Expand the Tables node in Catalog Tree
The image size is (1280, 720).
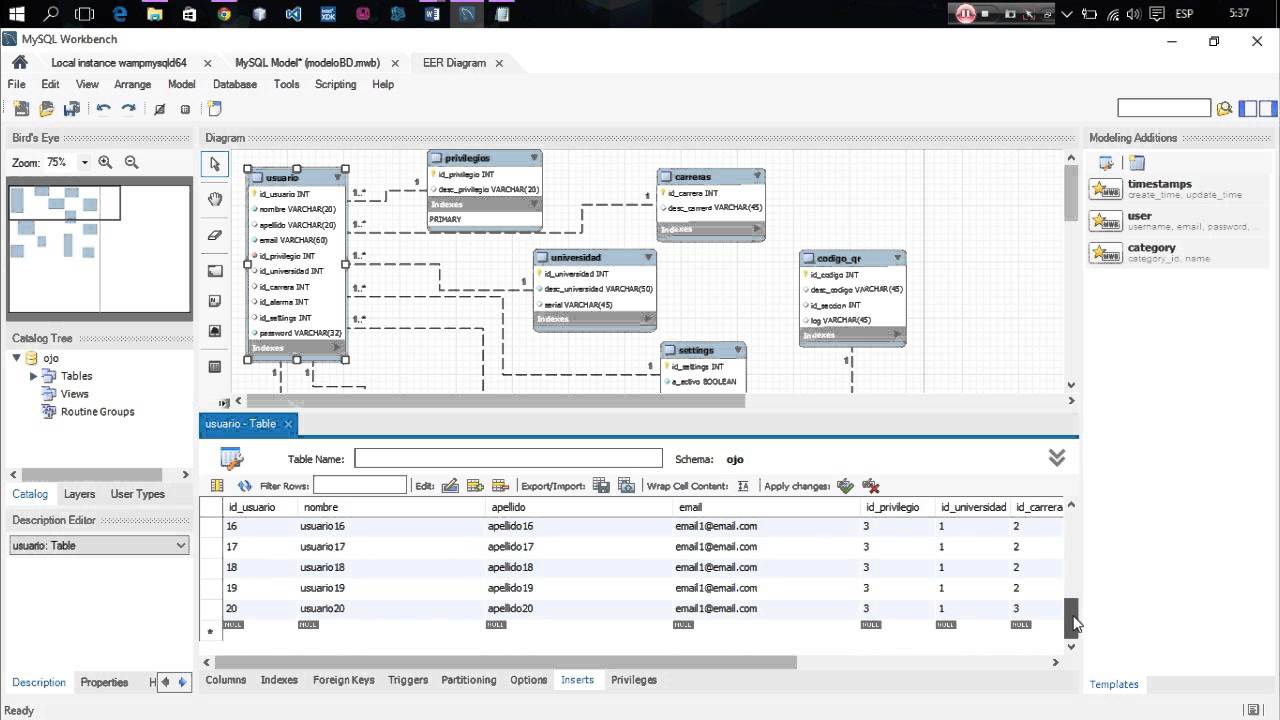[33, 376]
